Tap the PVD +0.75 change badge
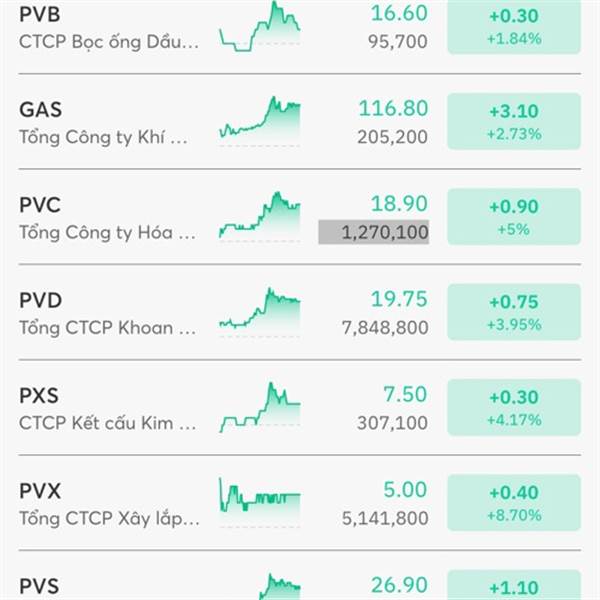Viewport: 600px width, 600px height. [x=514, y=312]
